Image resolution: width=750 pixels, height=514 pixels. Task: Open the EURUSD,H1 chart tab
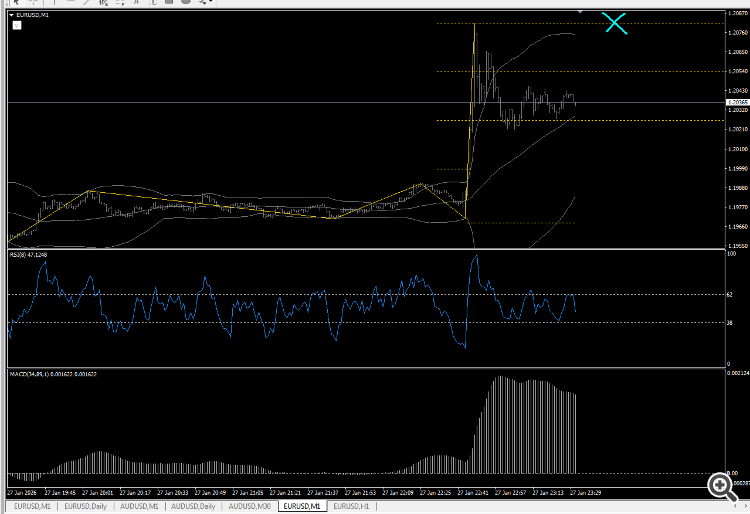(352, 506)
